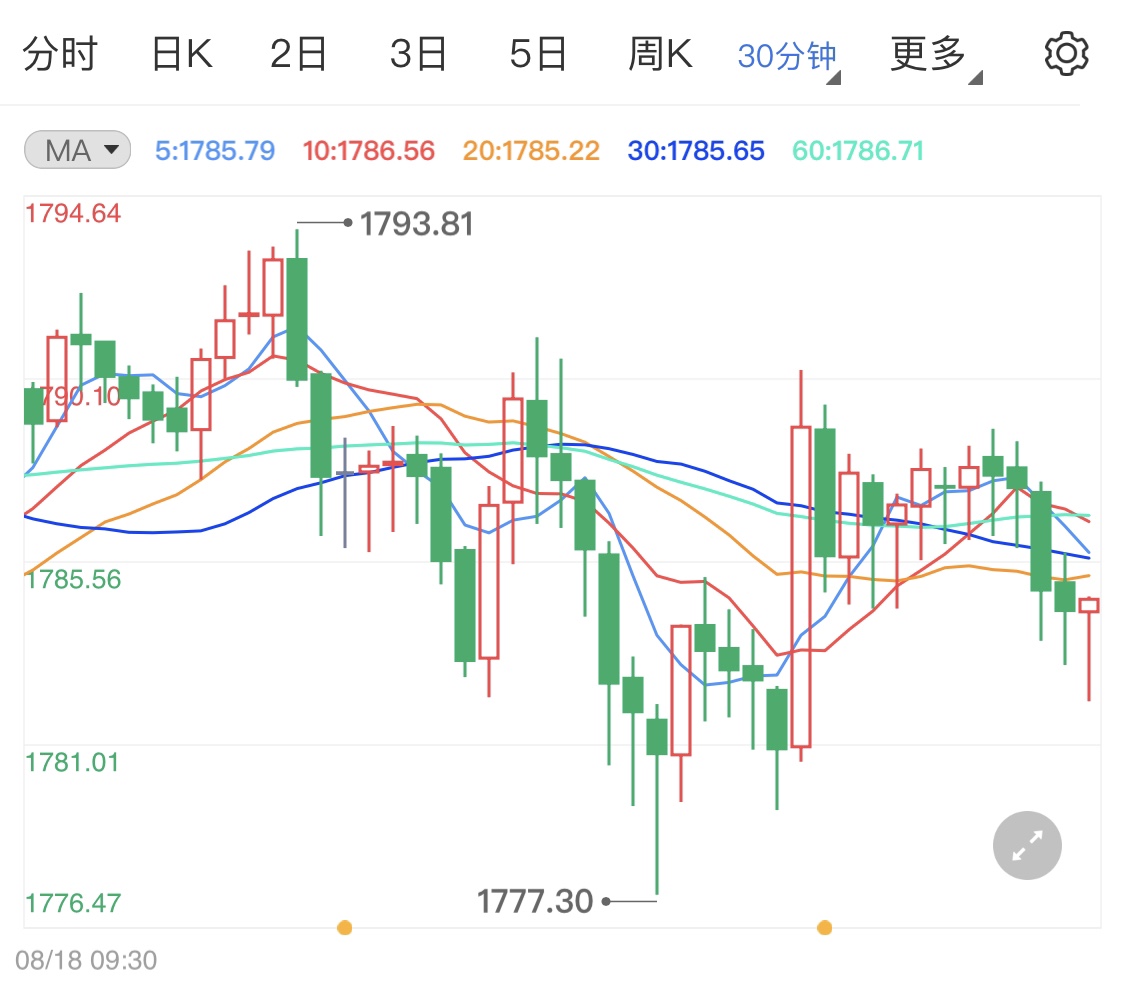
Task: Click the MA60 value 60:1786.71
Action: point(858,151)
